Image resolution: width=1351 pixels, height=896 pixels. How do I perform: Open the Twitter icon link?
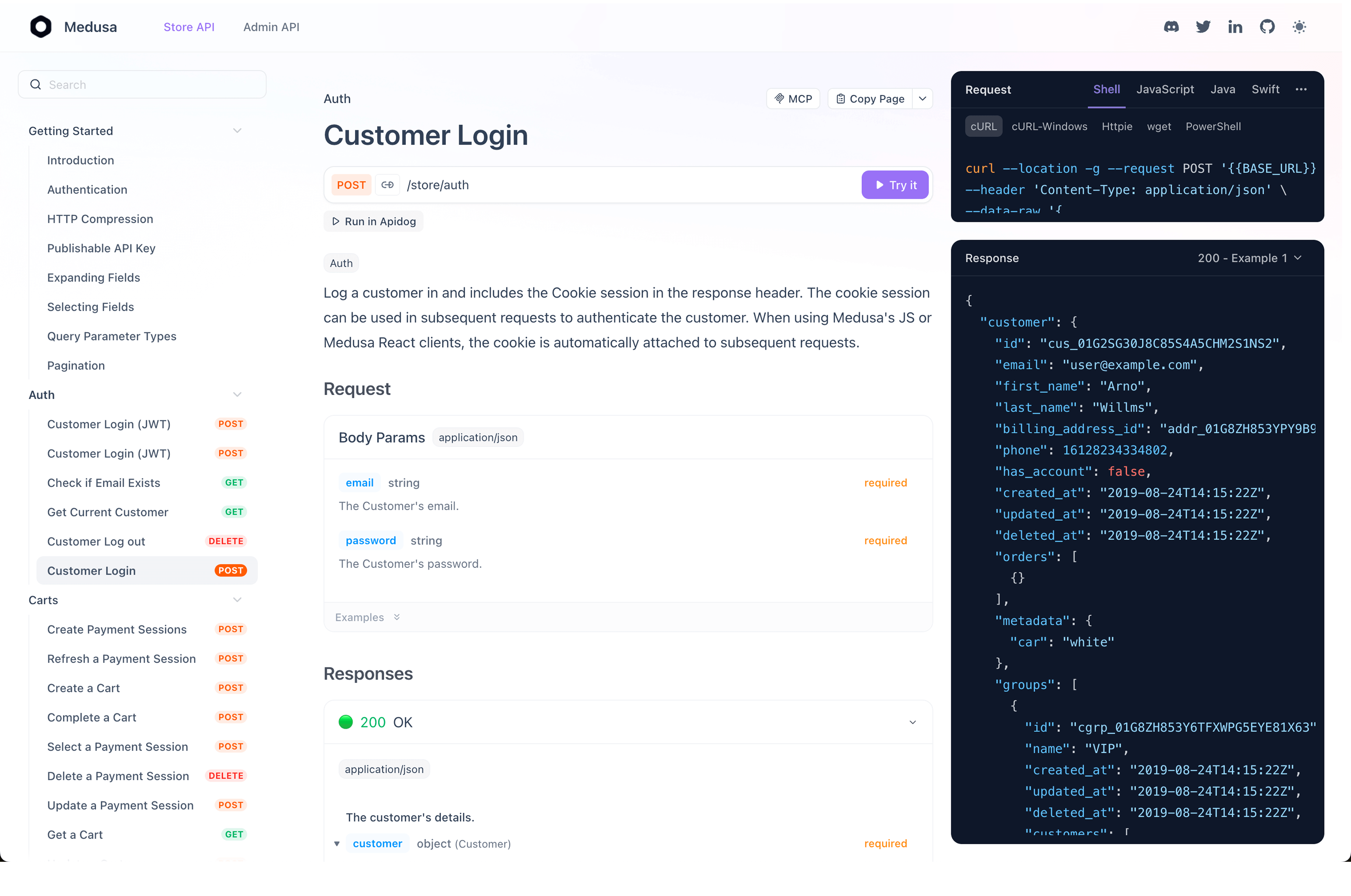pos(1203,27)
